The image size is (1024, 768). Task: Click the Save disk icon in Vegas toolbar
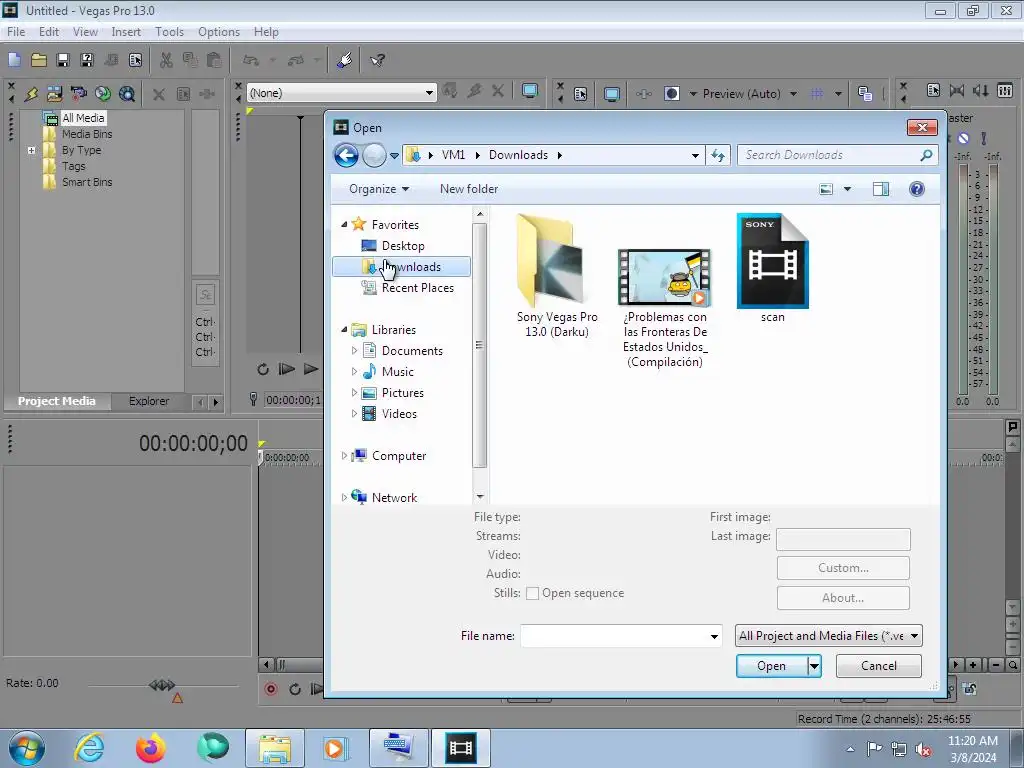tap(63, 60)
